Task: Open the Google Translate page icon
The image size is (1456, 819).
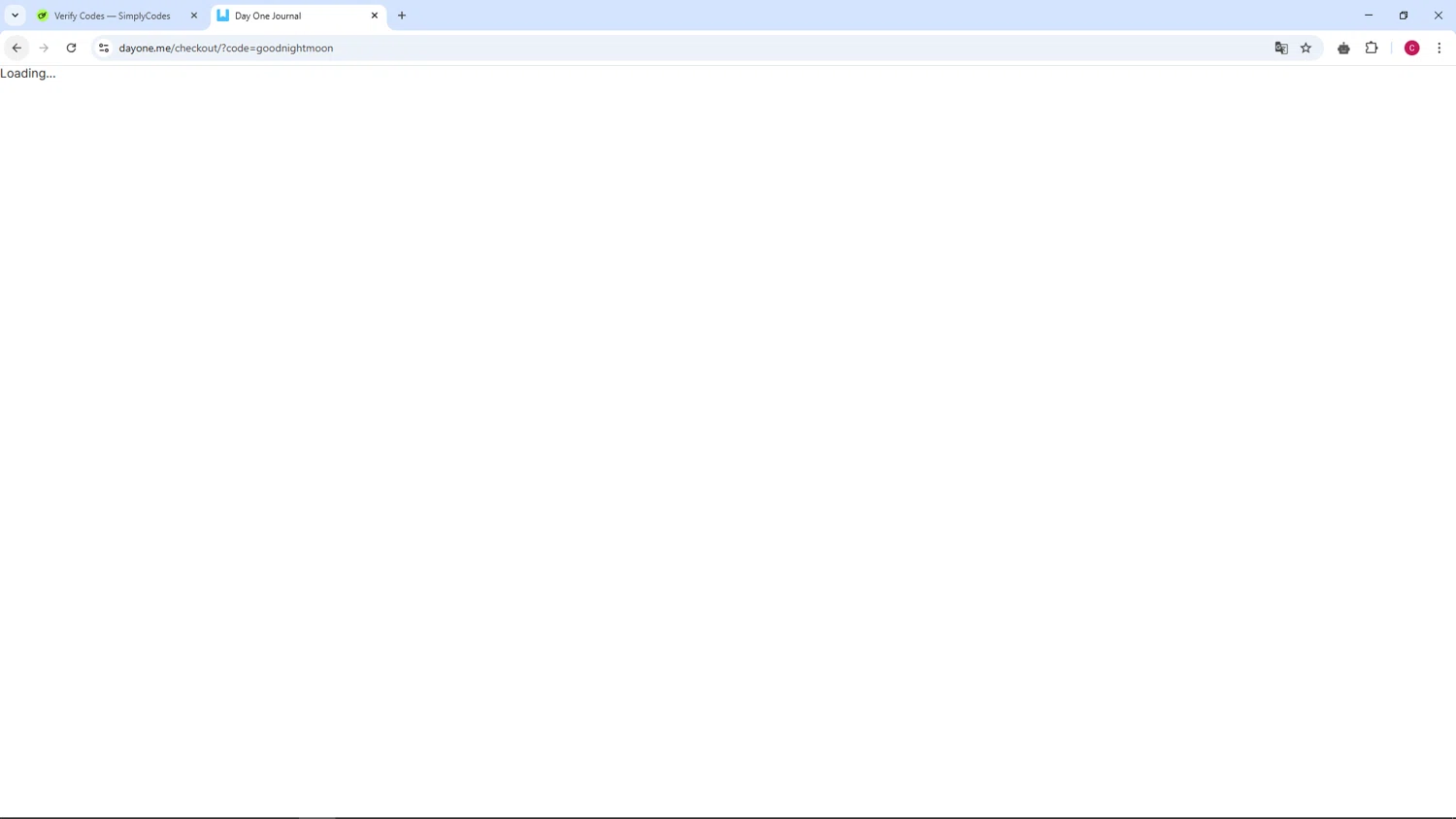Action: pyautogui.click(x=1281, y=48)
